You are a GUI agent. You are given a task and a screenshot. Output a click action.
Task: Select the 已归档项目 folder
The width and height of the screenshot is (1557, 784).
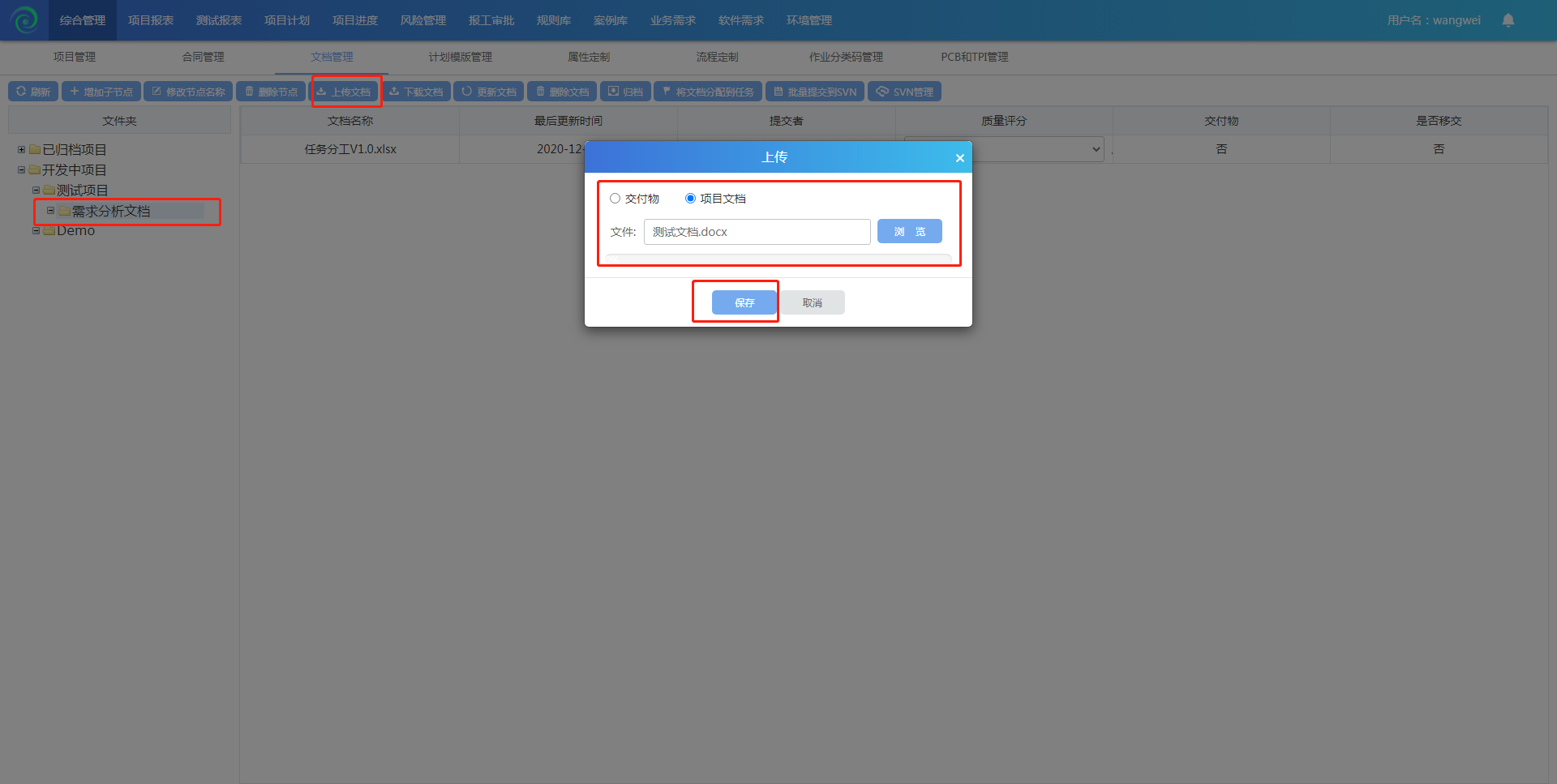tap(75, 150)
